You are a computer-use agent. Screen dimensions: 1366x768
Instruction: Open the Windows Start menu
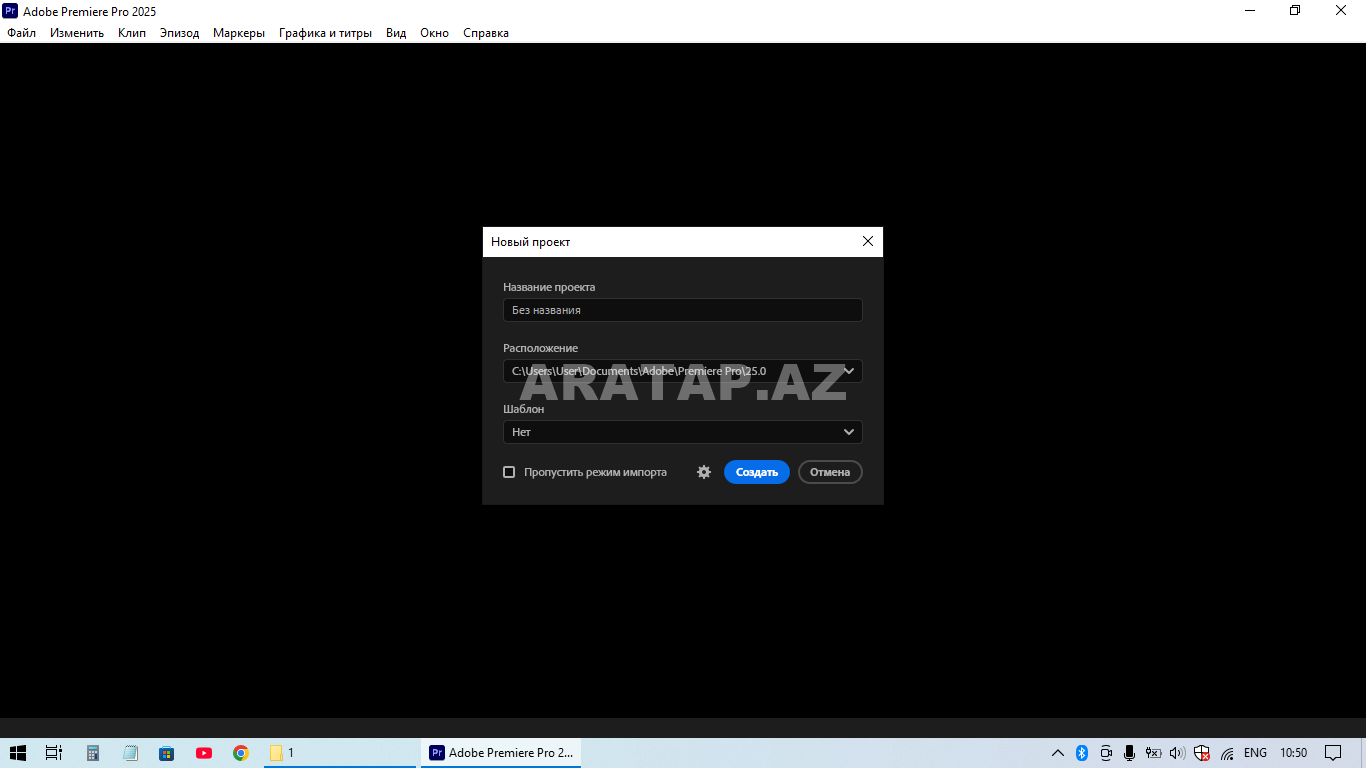tap(18, 753)
